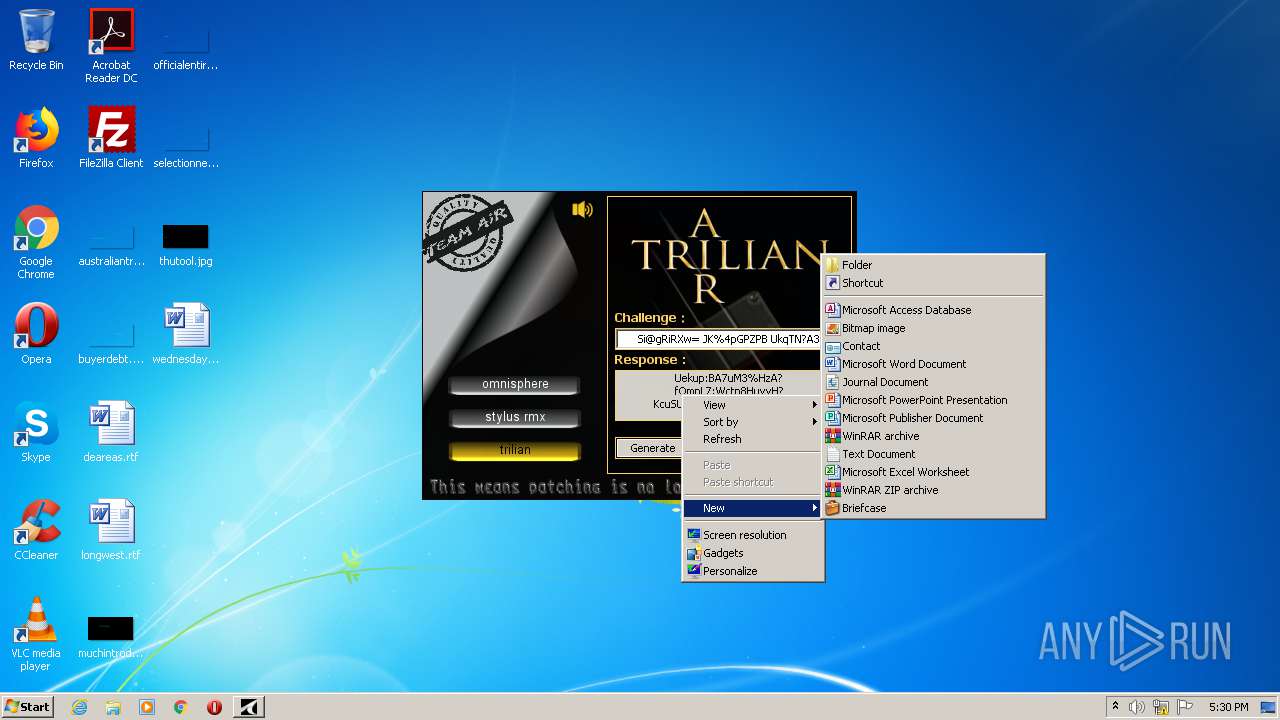
Task: Create new WinRAR ZIP archive
Action: (x=933, y=490)
